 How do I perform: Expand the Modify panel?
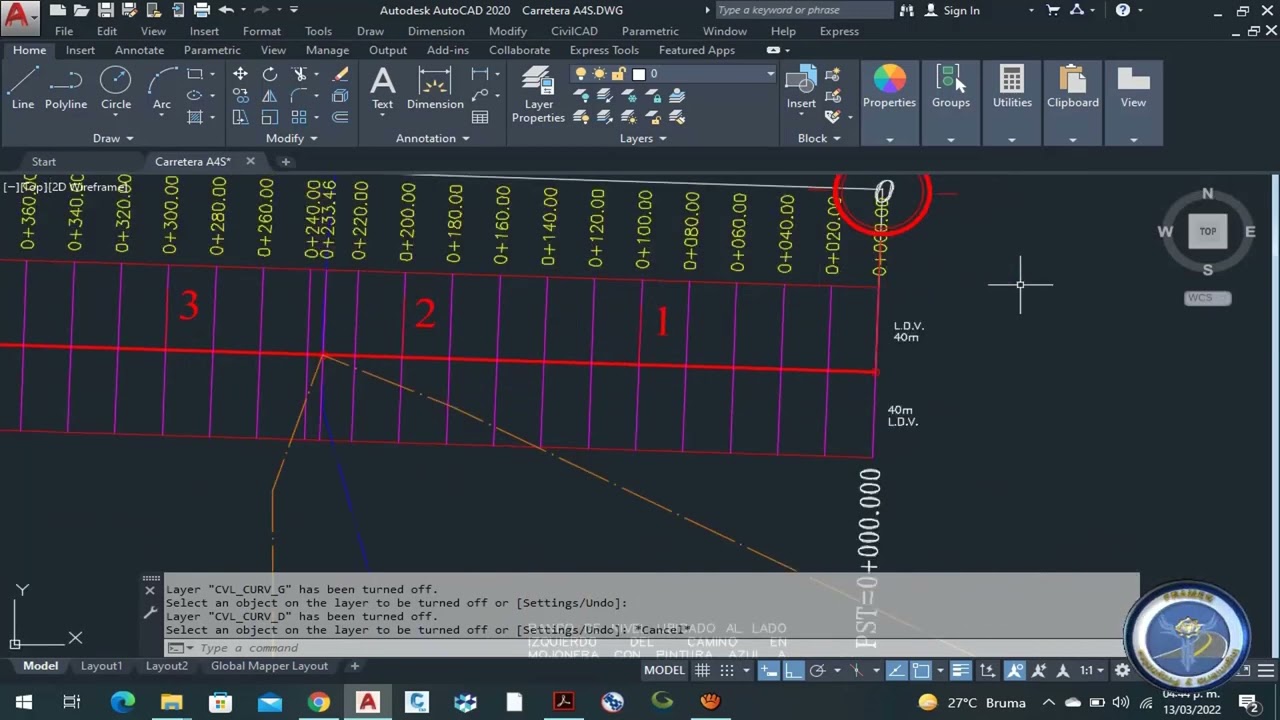pyautogui.click(x=291, y=138)
